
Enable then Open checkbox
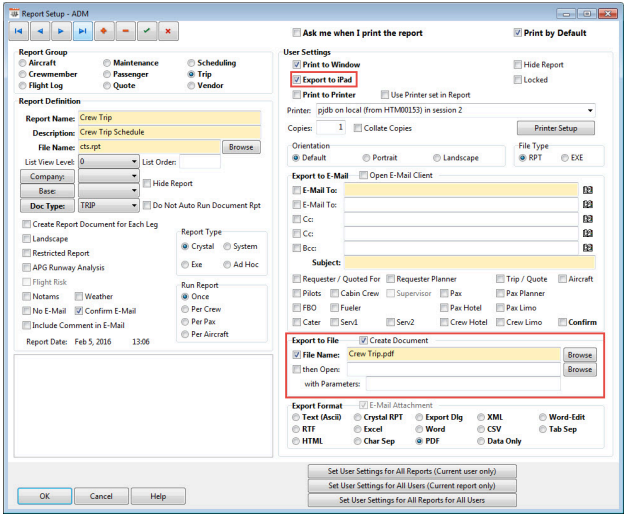pos(297,369)
